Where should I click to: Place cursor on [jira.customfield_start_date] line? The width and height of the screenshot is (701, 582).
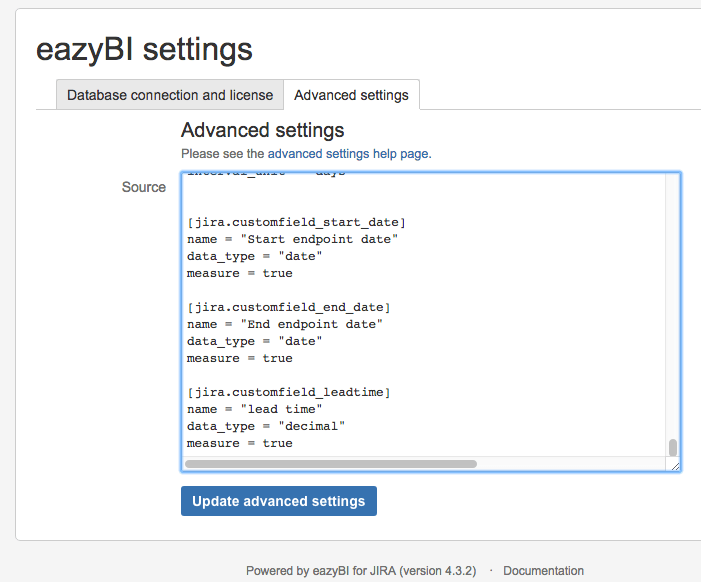pyautogui.click(x=296, y=222)
